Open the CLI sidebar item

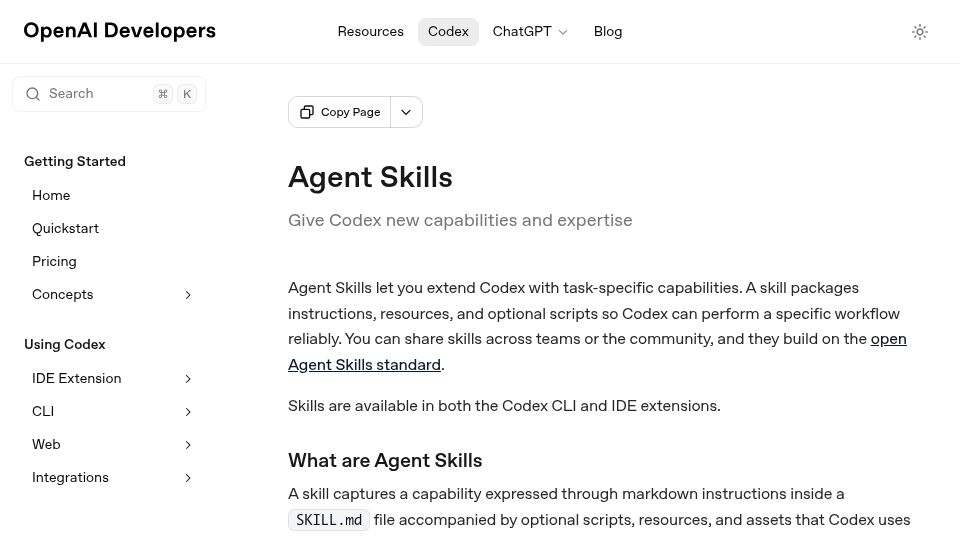(43, 411)
